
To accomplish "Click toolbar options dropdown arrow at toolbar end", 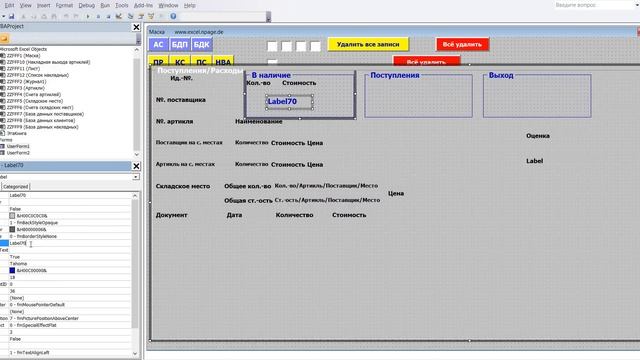I will pos(268,17).
